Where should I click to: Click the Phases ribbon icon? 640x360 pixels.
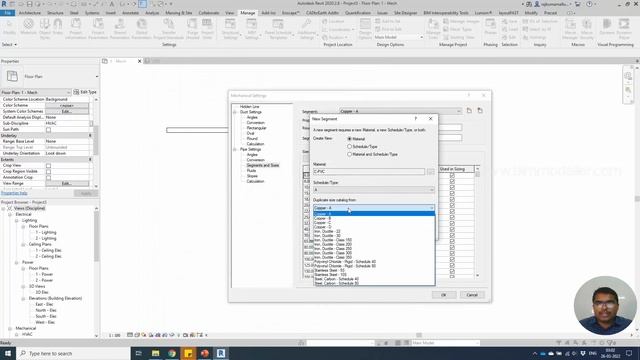490,27
